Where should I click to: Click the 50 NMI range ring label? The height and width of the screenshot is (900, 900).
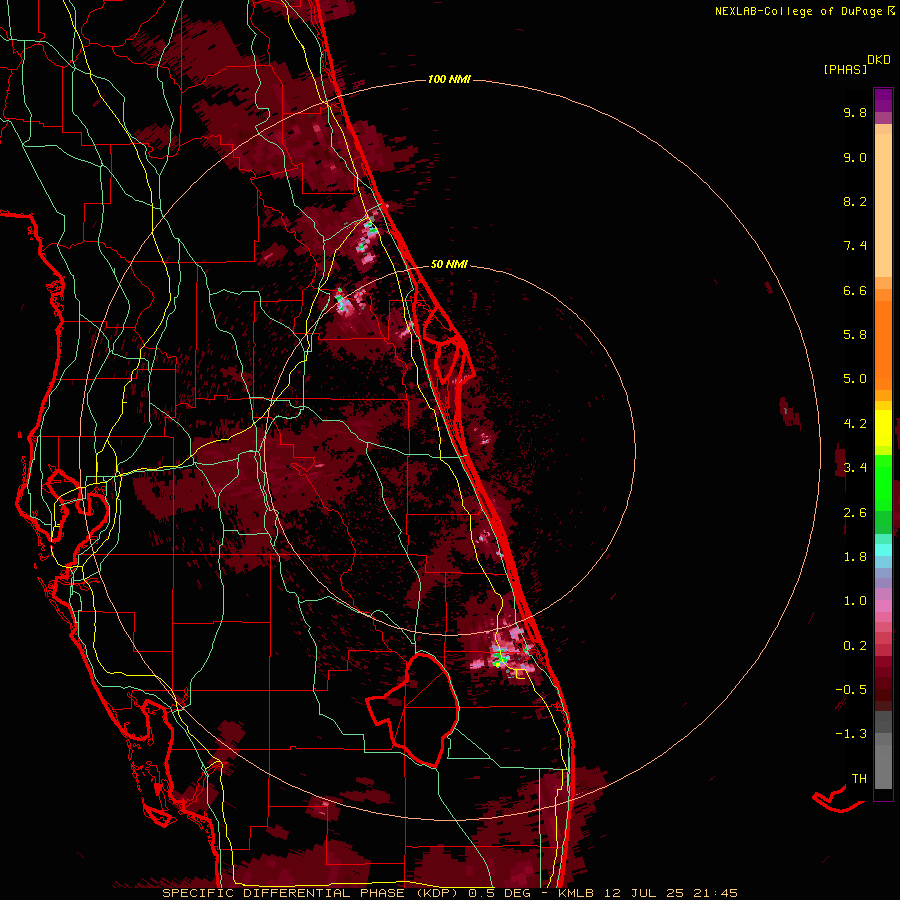pos(449,264)
